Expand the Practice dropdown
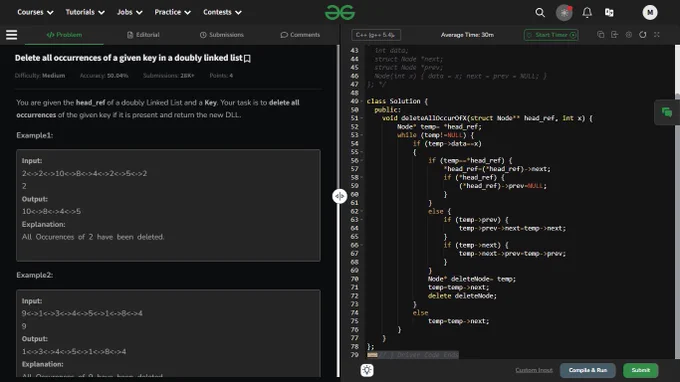This screenshot has height=382, width=680. [x=172, y=13]
